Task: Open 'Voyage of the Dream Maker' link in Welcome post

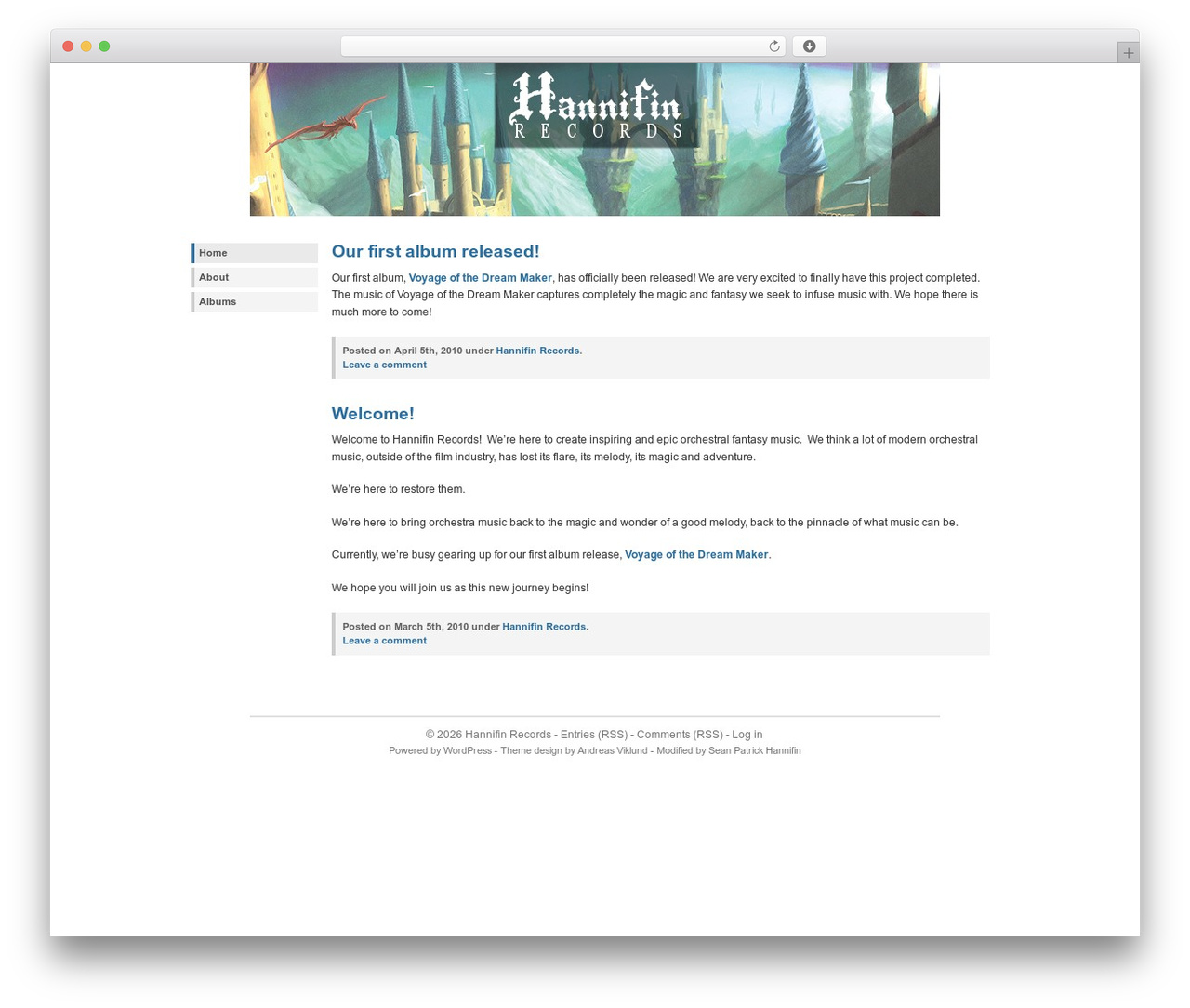Action: pyautogui.click(x=696, y=555)
